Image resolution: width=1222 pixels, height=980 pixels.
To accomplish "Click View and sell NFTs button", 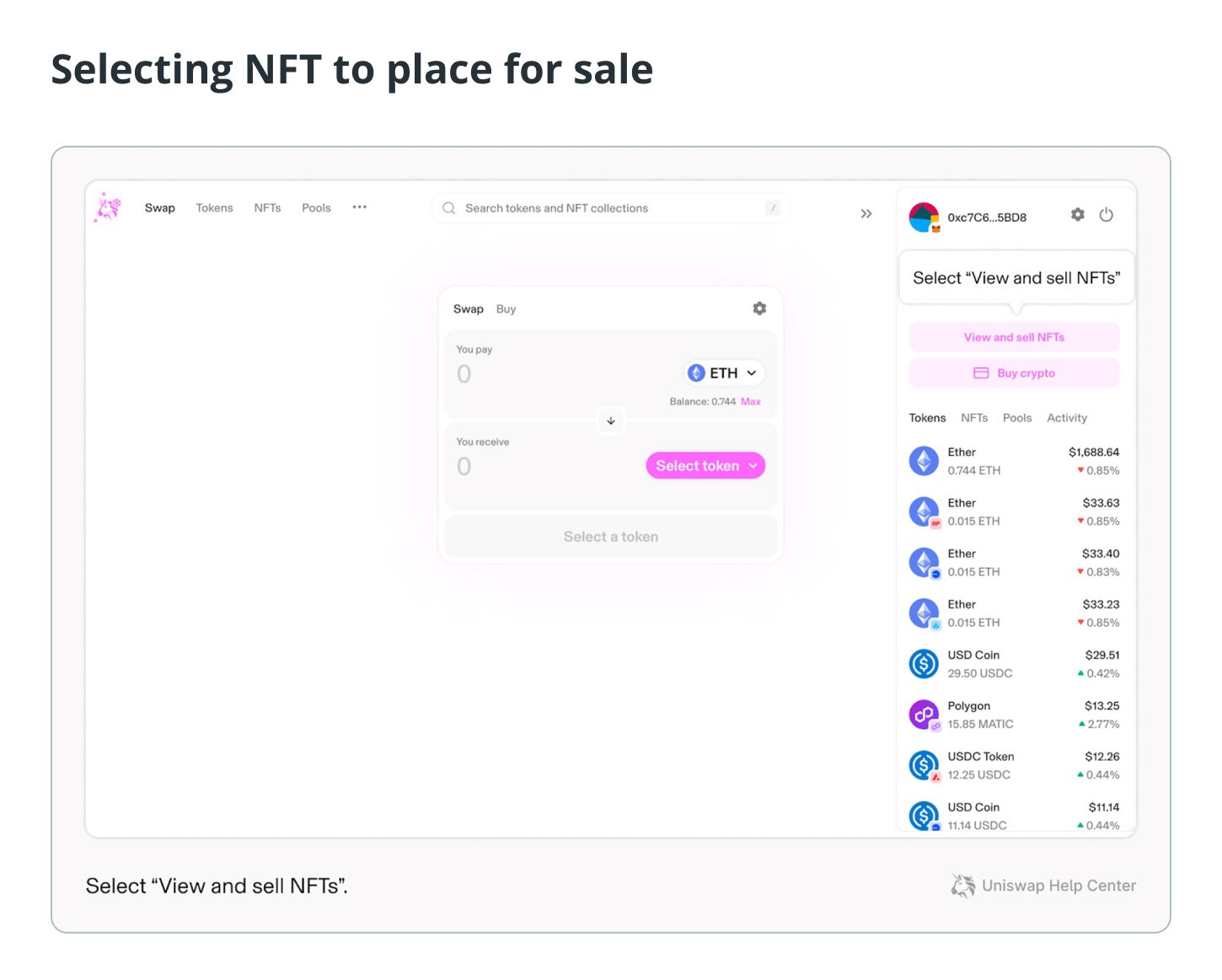I will click(x=1014, y=337).
